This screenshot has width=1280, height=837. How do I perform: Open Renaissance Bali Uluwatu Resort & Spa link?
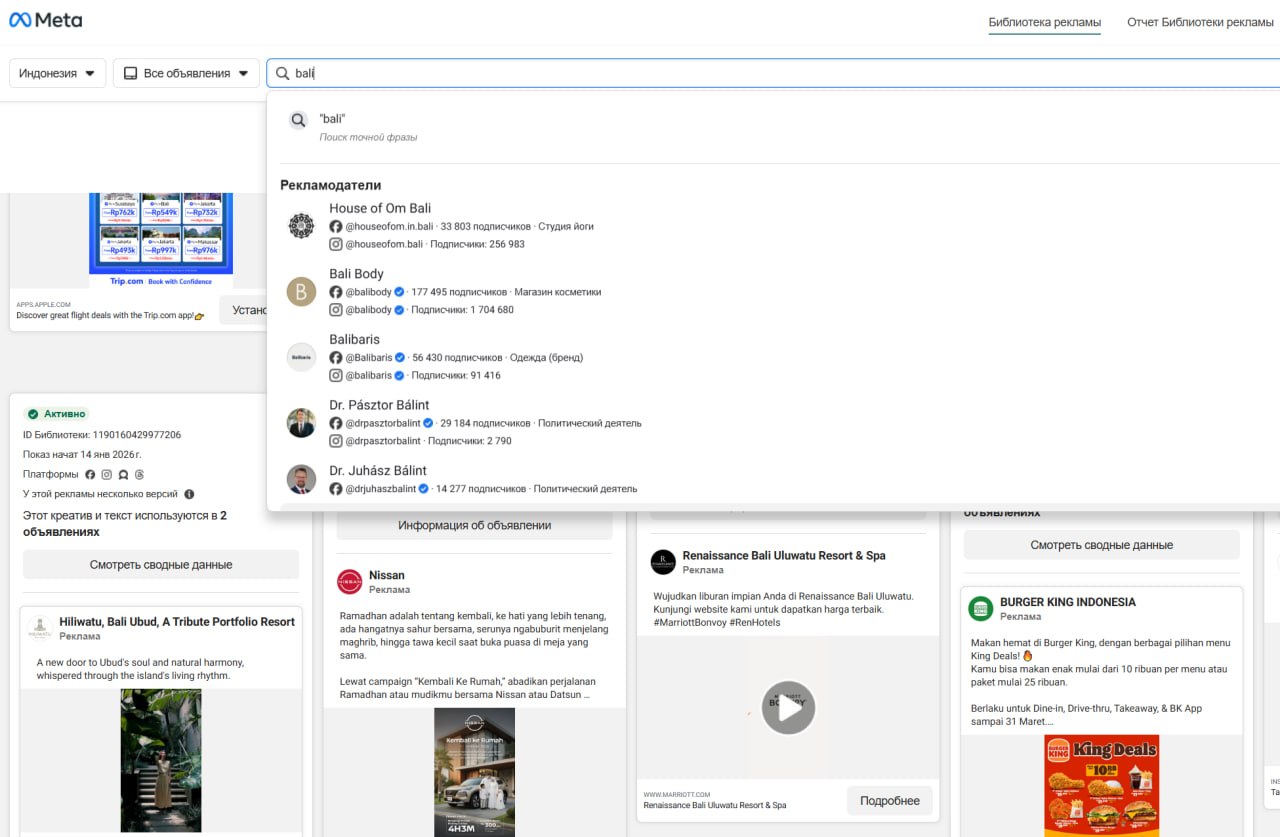coord(784,555)
